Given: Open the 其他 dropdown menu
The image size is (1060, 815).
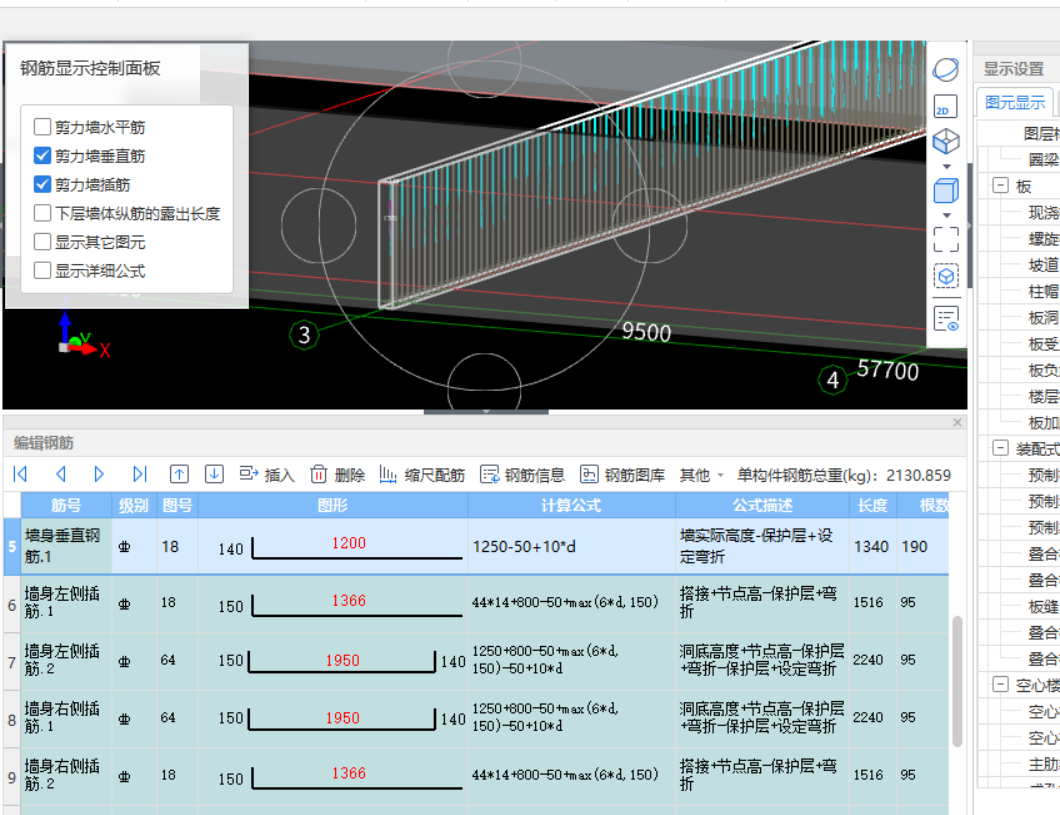Looking at the screenshot, I should click(x=702, y=475).
